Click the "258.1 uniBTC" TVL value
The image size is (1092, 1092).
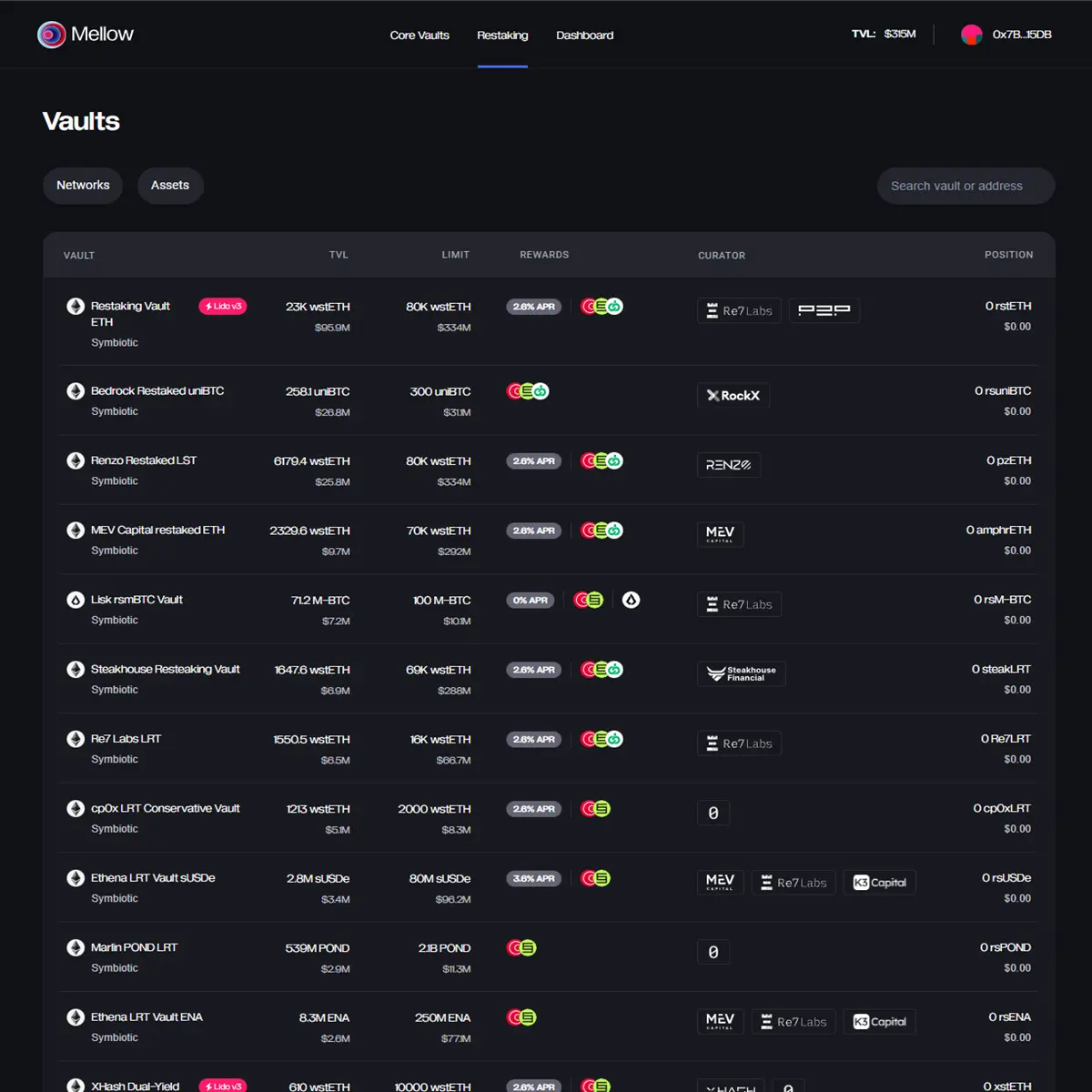(318, 392)
